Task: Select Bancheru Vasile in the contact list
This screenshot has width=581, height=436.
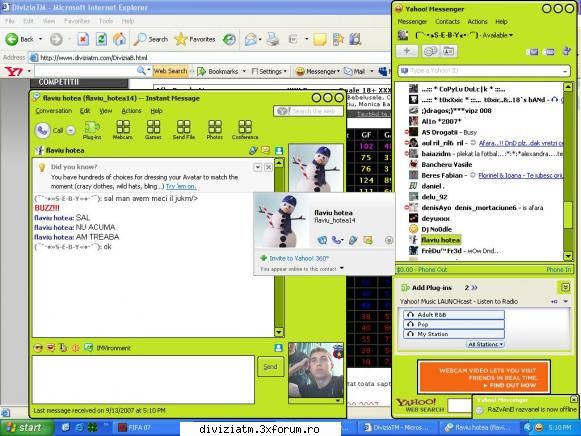Action: (446, 164)
